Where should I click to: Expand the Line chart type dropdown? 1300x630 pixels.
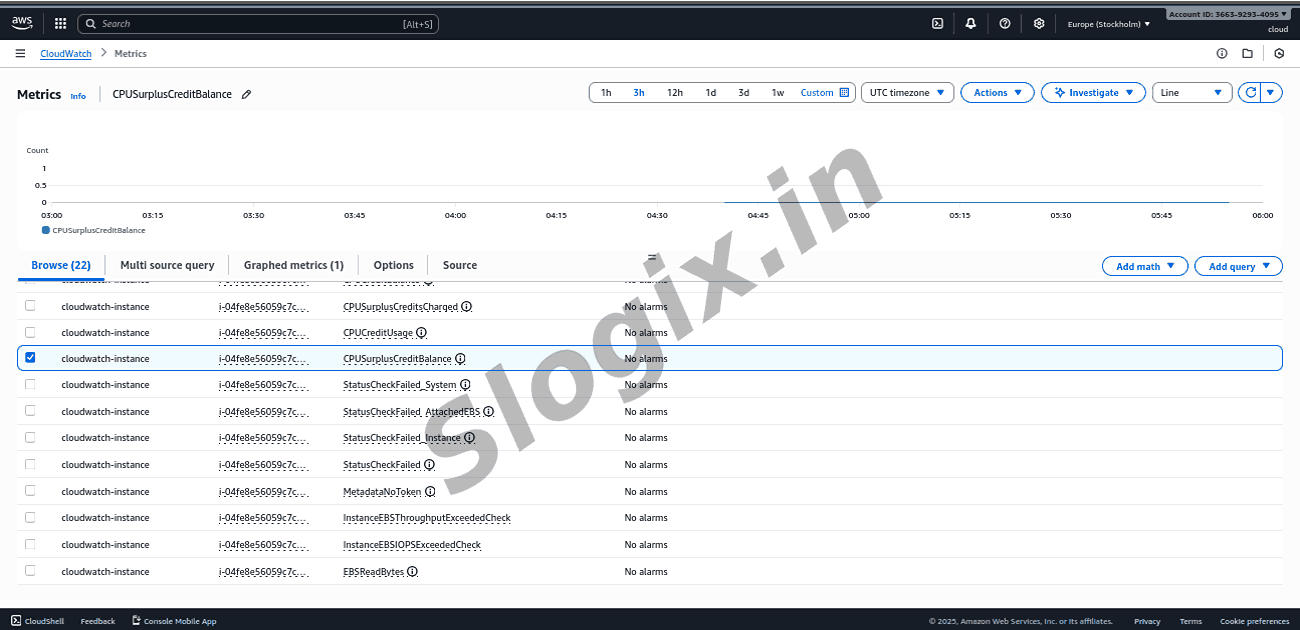(1192, 93)
